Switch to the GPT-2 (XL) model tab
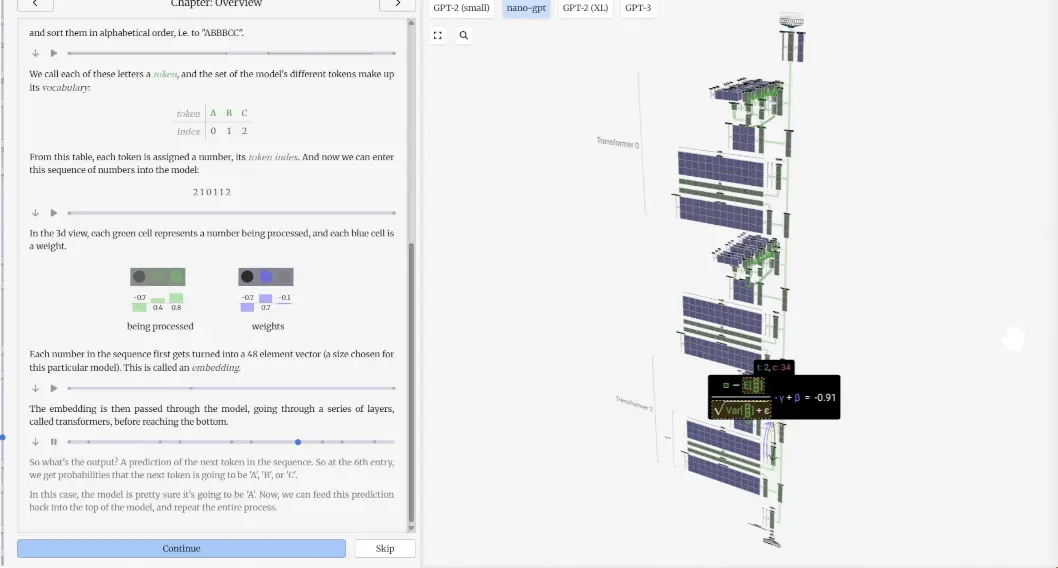The height and width of the screenshot is (568, 1058). pos(585,8)
